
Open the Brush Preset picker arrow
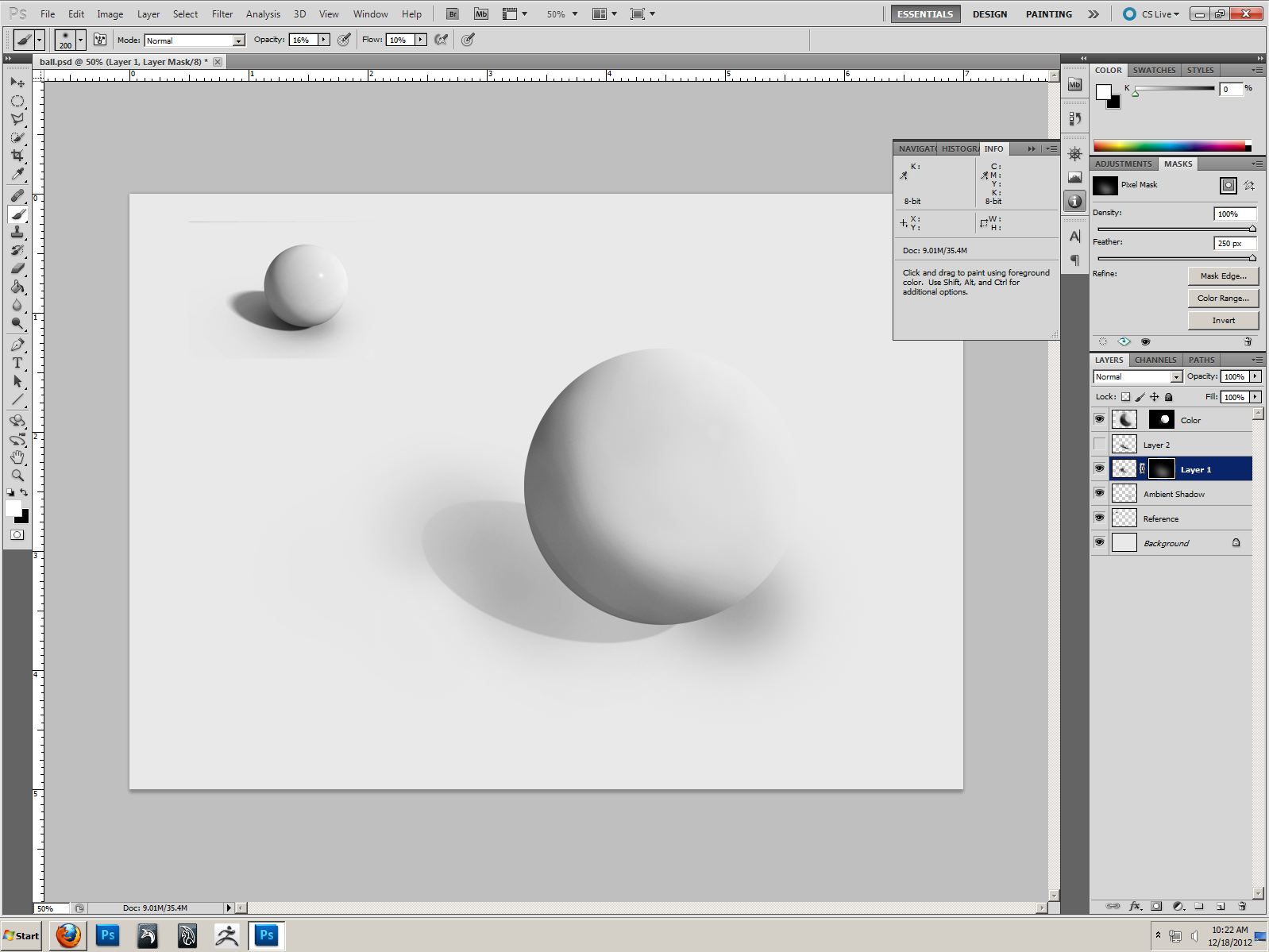pyautogui.click(x=80, y=40)
